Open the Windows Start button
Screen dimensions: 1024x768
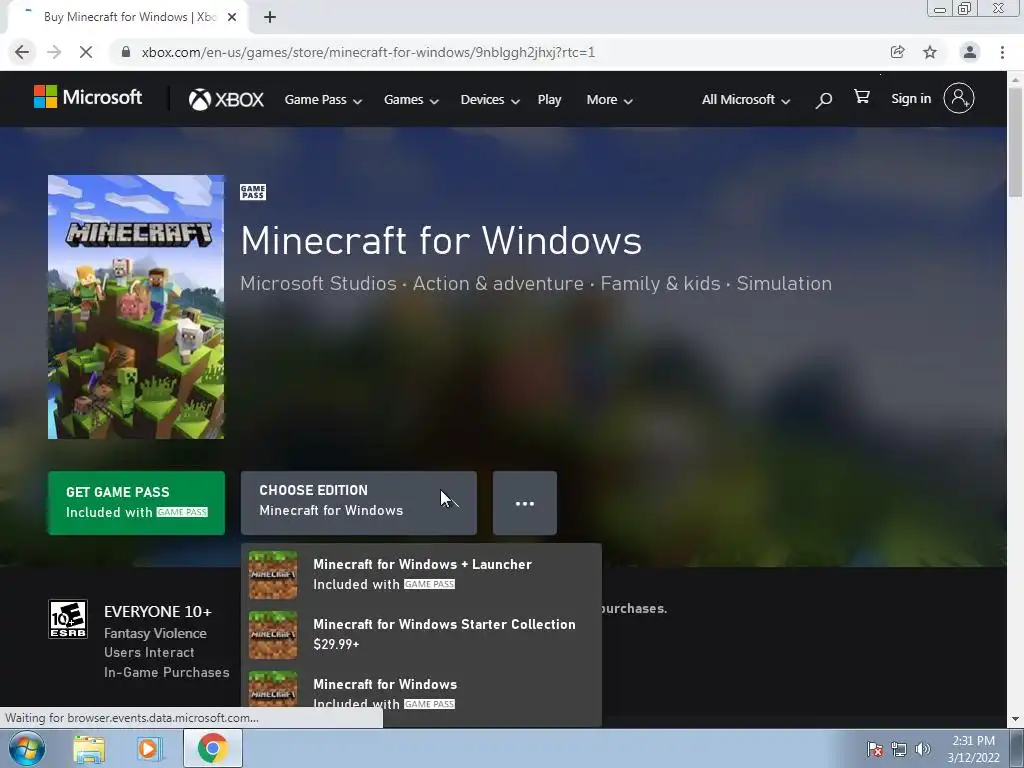[26, 748]
